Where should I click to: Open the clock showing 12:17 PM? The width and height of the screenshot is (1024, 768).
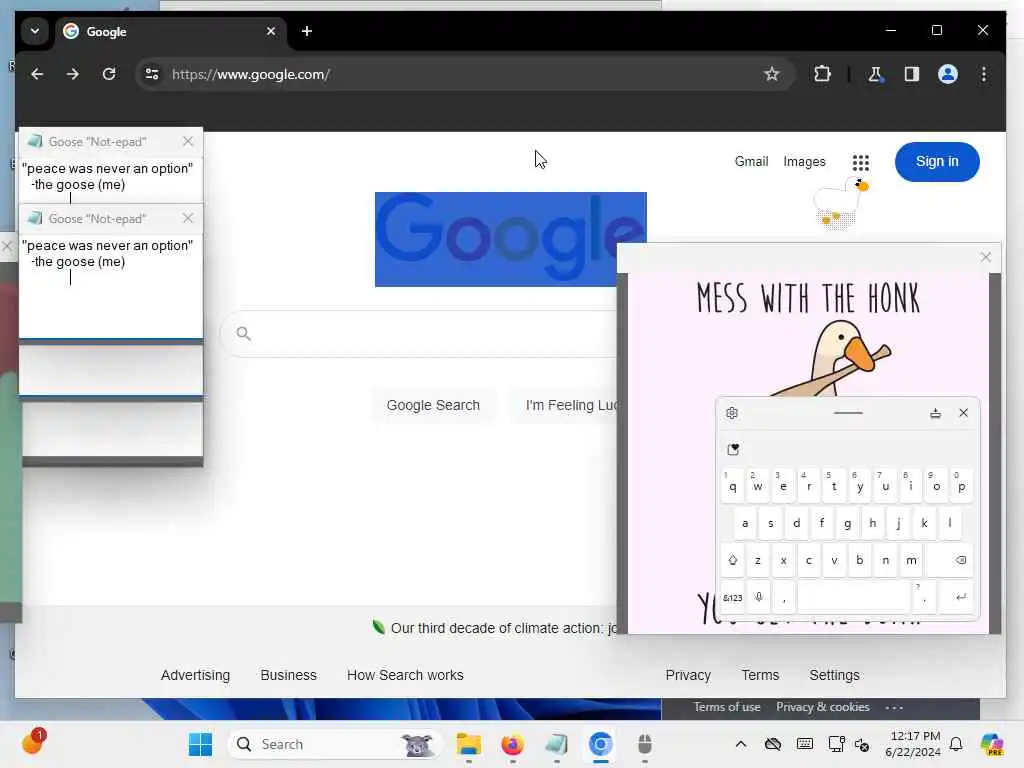(912, 744)
